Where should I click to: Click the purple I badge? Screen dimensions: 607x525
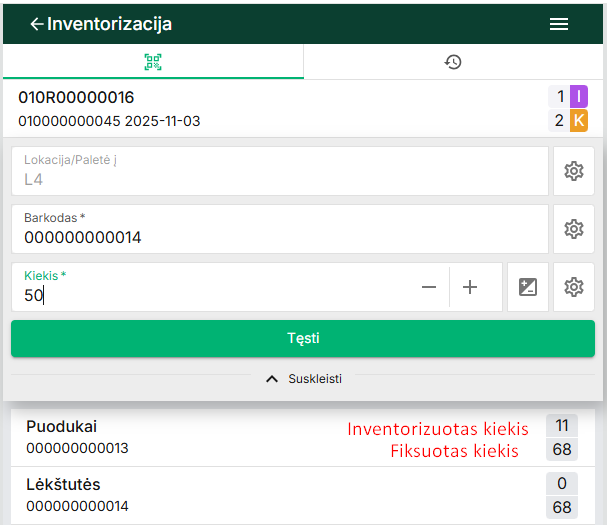point(579,97)
